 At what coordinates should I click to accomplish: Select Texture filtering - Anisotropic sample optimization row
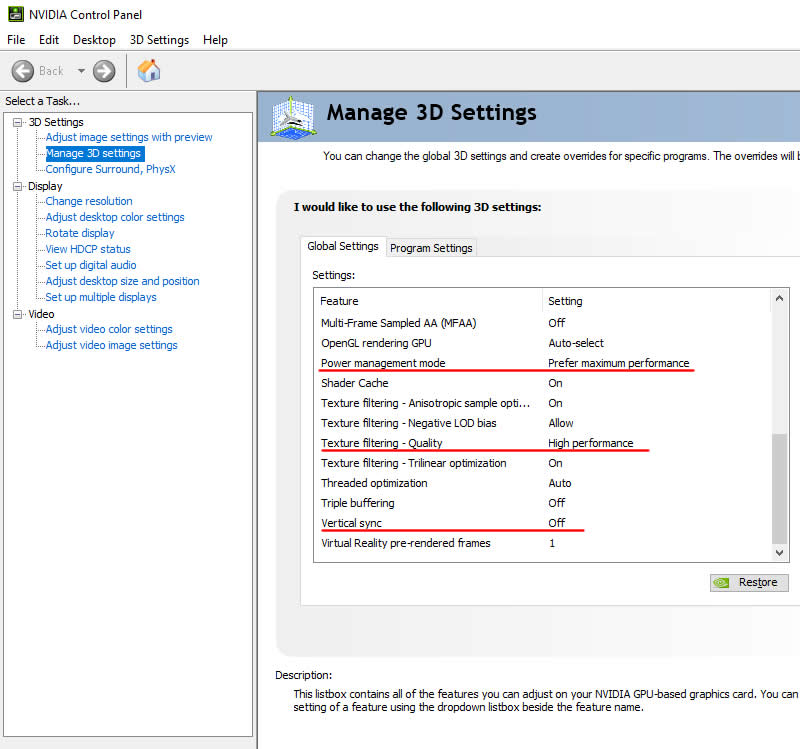[x=542, y=403]
